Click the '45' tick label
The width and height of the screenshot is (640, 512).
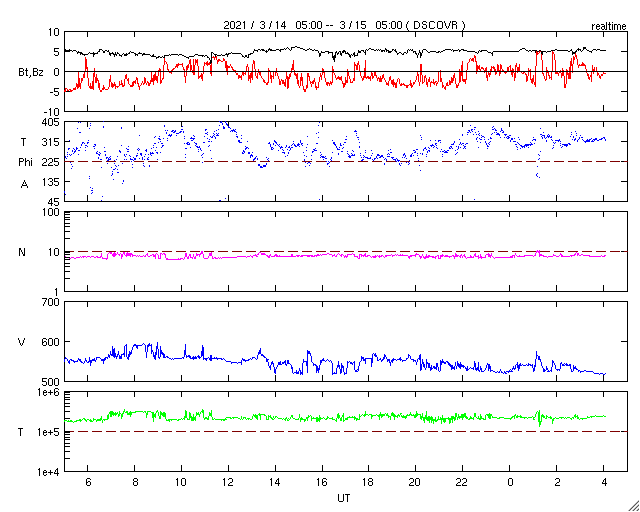click(x=54, y=202)
